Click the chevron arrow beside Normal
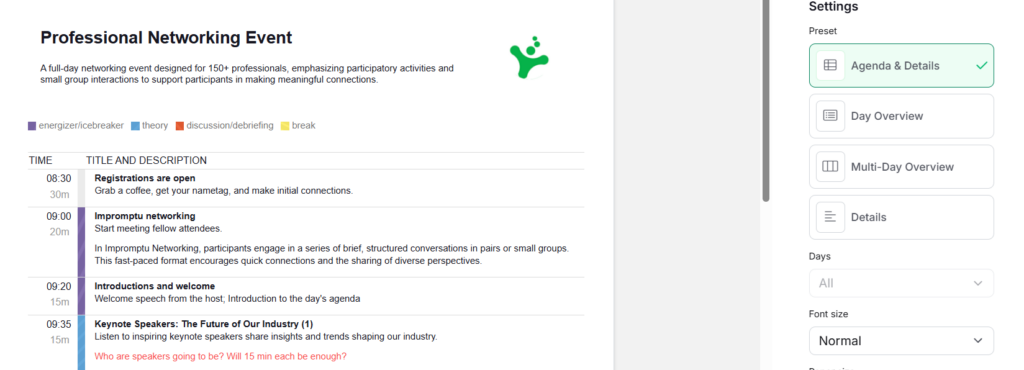The width and height of the screenshot is (1024, 370). (978, 341)
